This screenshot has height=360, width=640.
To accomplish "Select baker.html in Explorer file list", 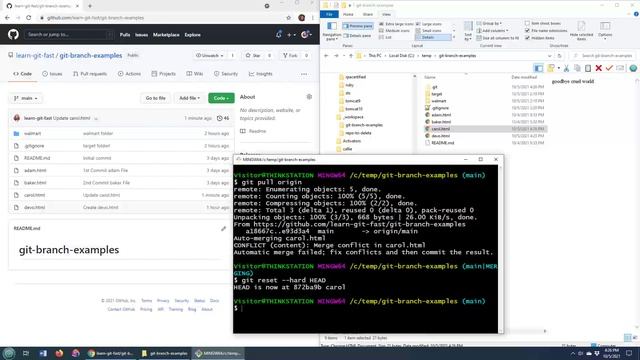I will pyautogui.click(x=441, y=122).
